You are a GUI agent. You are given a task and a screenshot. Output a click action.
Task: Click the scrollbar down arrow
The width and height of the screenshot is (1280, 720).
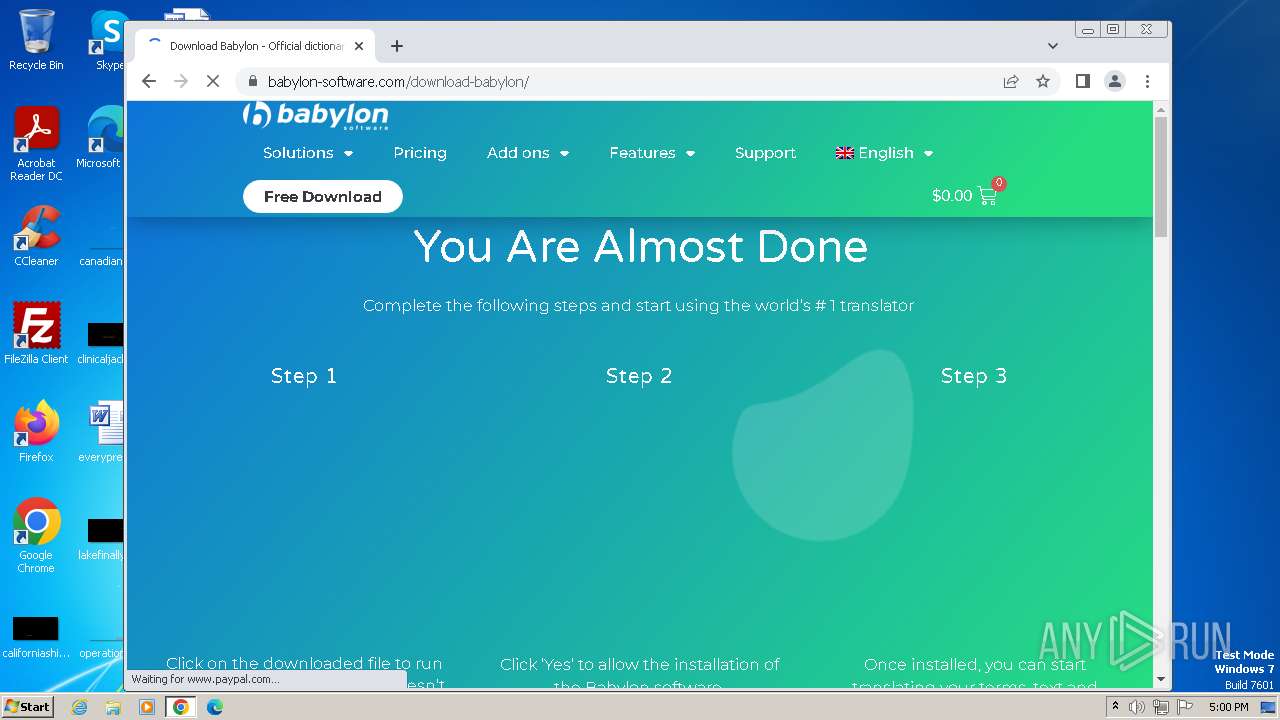click(x=1161, y=679)
